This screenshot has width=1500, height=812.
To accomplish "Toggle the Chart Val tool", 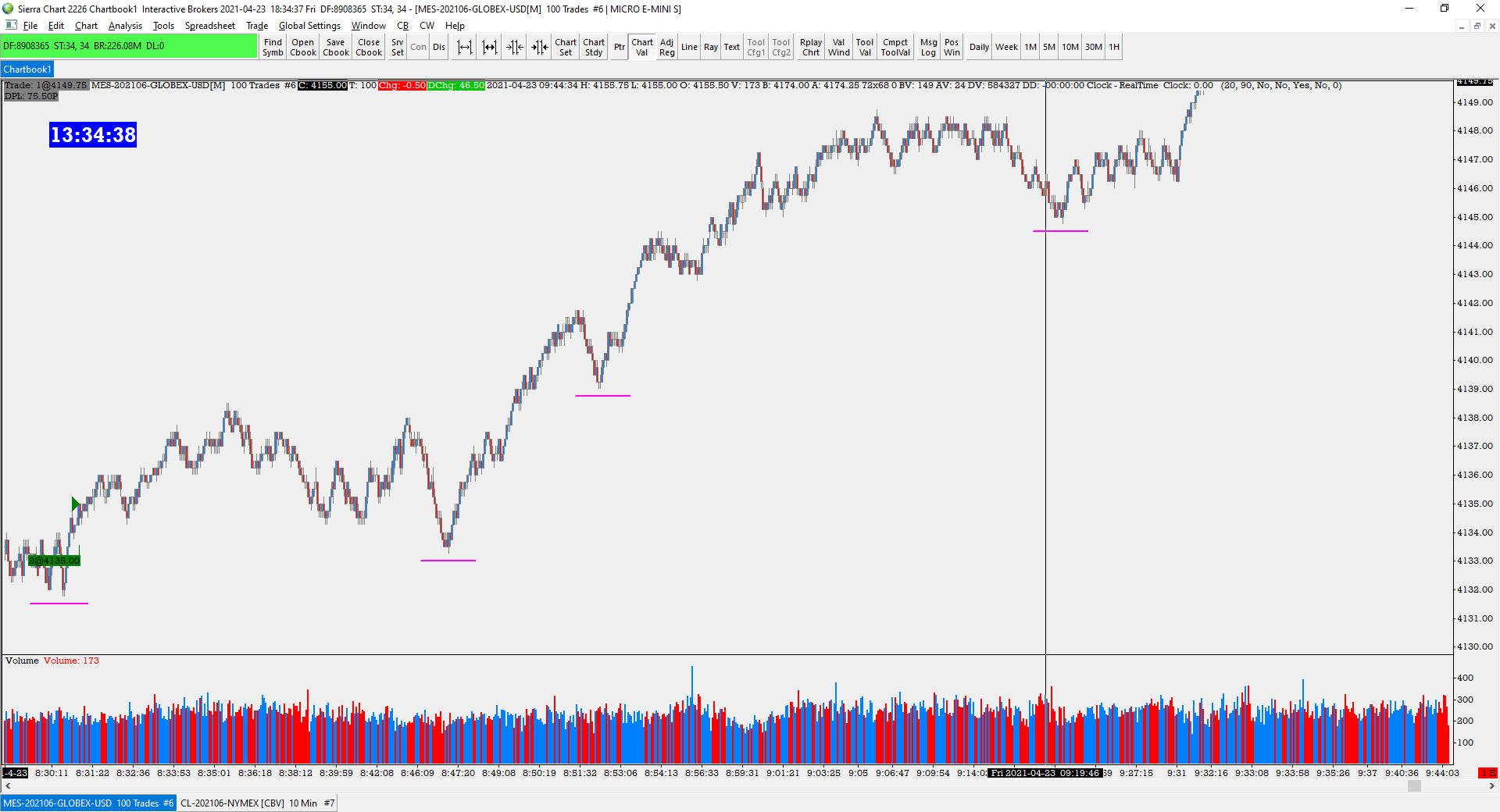I will tap(642, 48).
